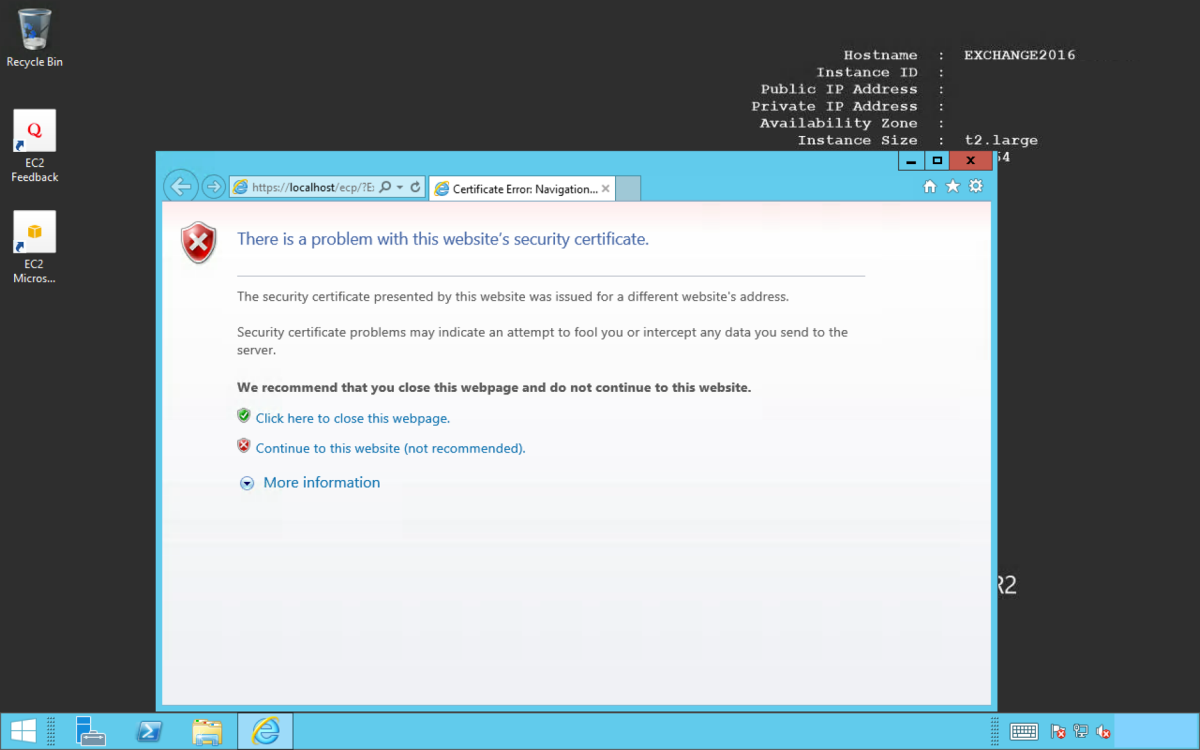Open Favorites star icon
Screen dimensions: 1200x750
953,187
